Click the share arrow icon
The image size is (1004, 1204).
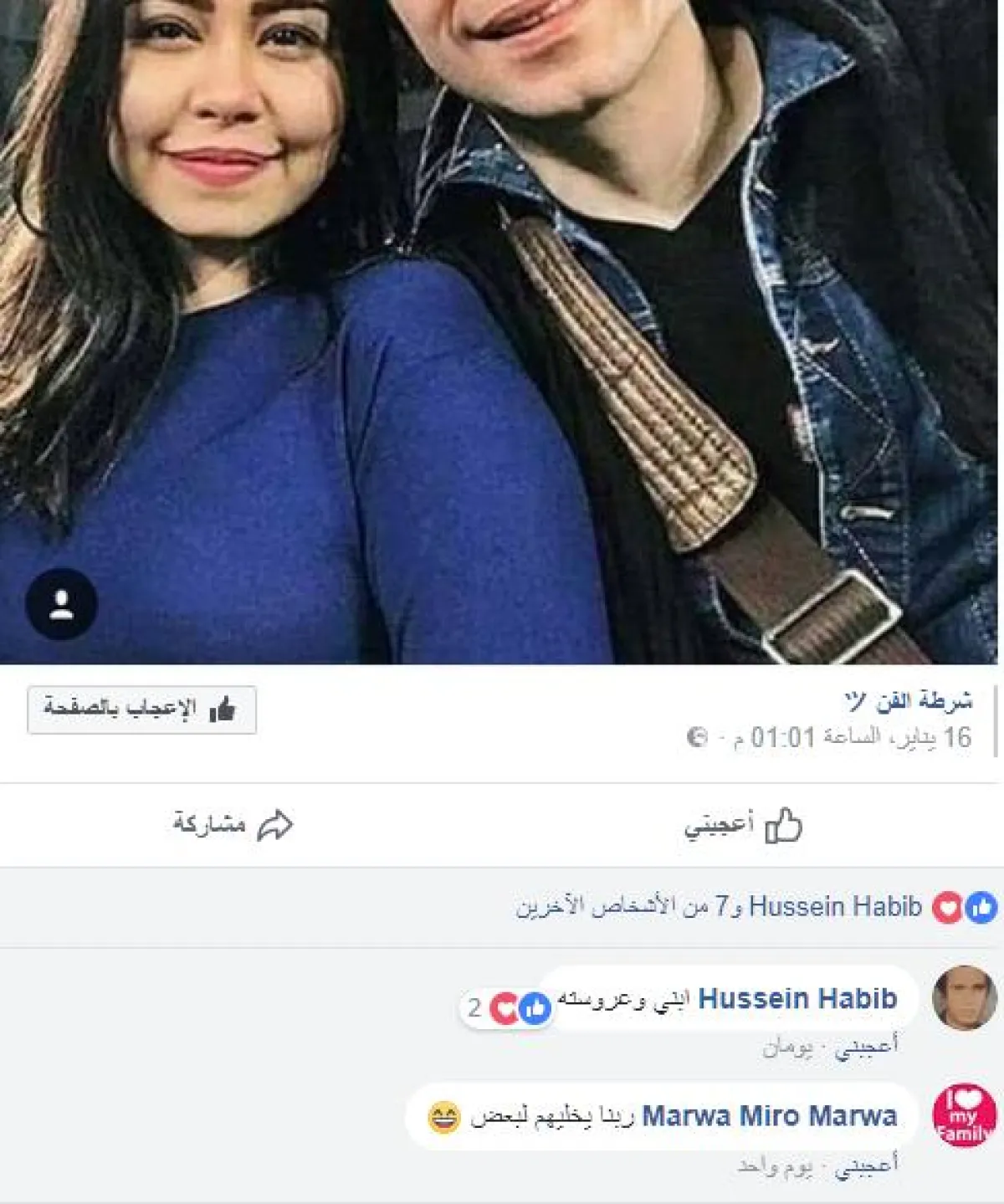[x=275, y=825]
